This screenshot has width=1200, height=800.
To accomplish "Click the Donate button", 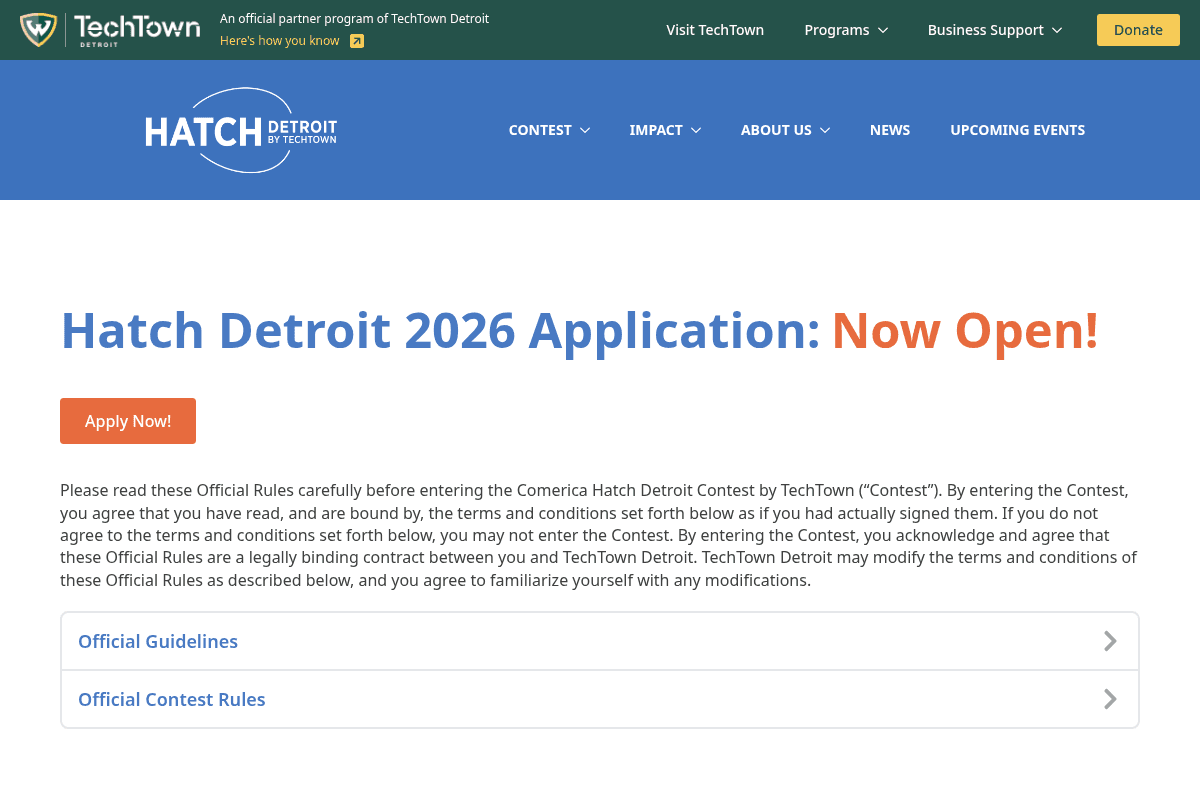I will [1138, 30].
